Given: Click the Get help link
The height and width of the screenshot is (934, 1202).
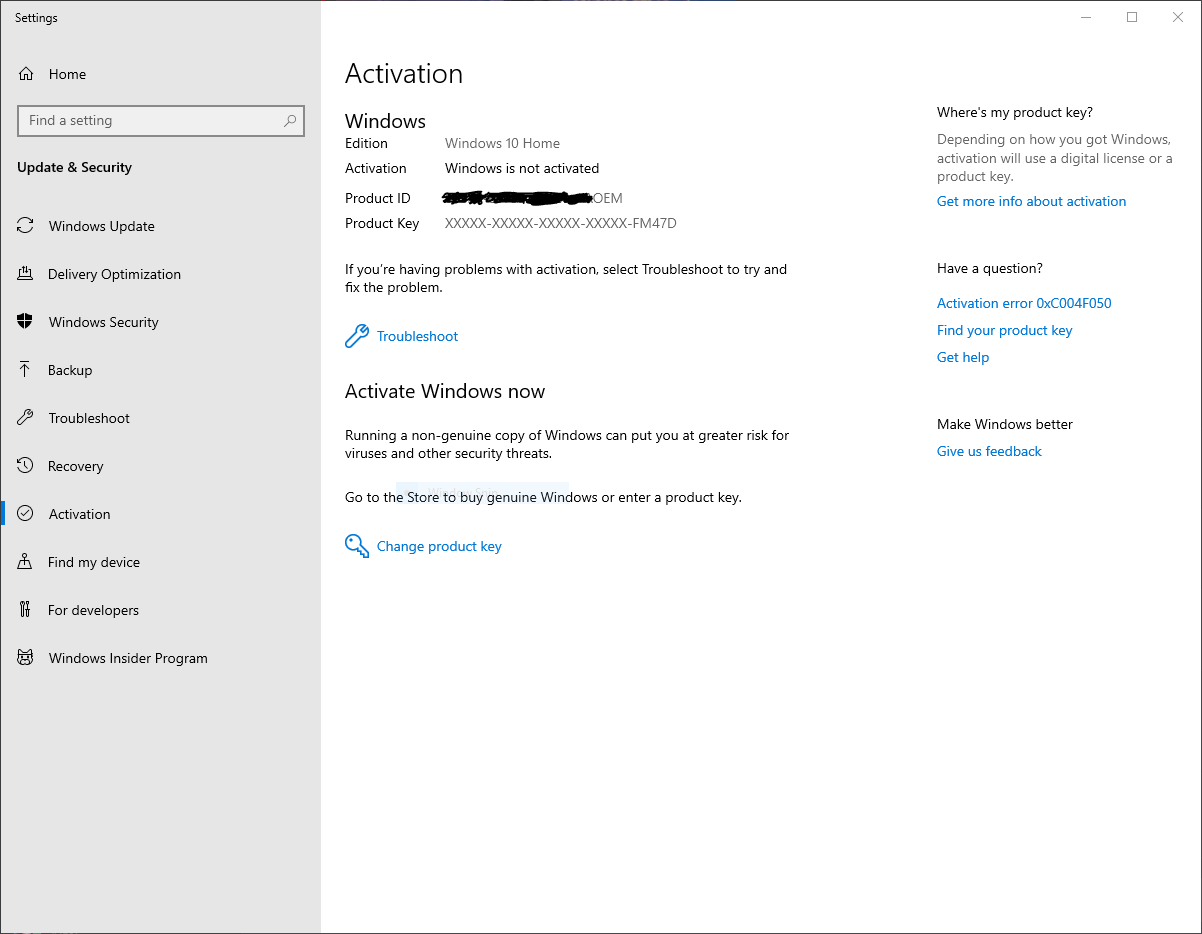Looking at the screenshot, I should 963,357.
